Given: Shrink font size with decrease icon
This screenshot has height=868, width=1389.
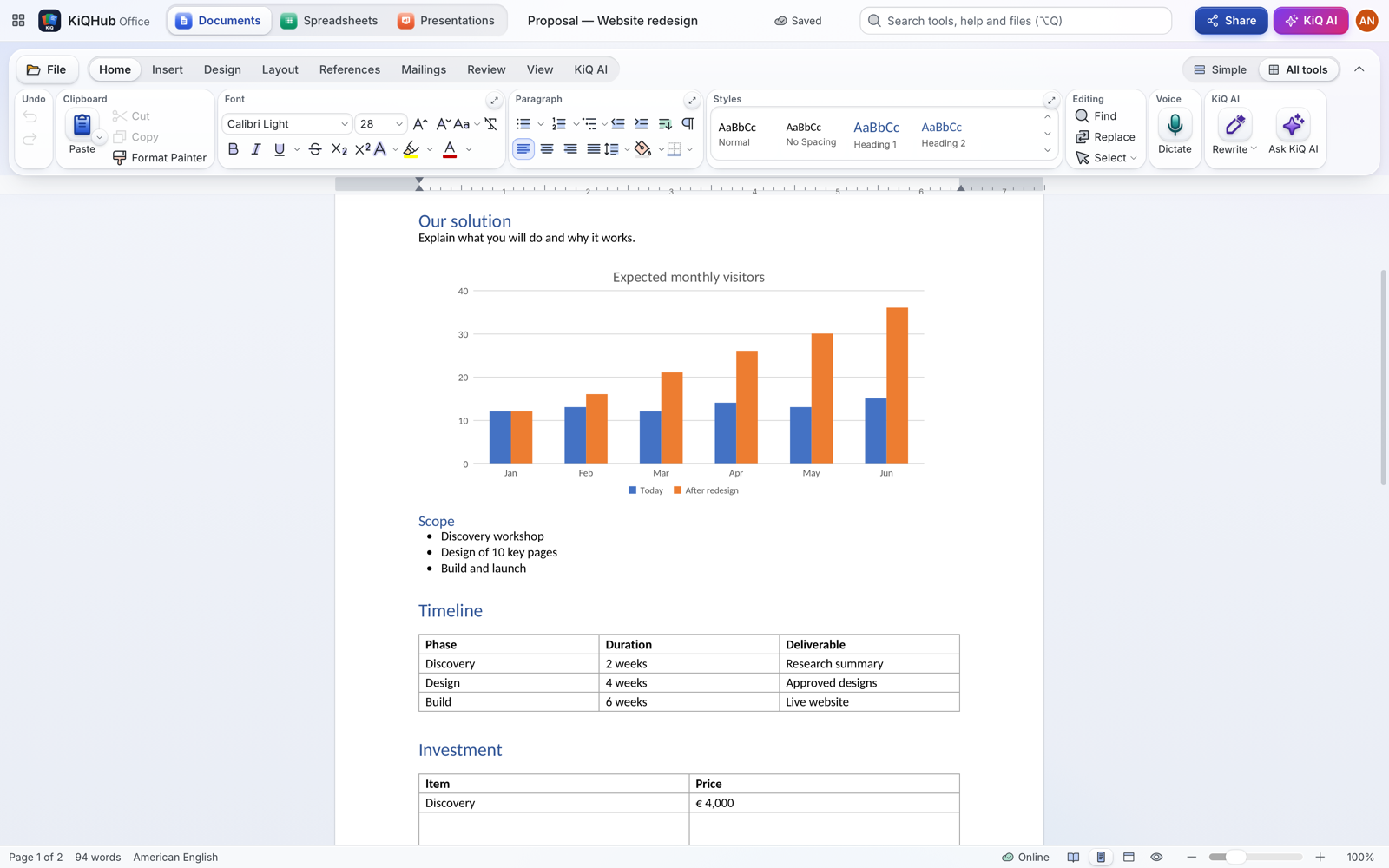Looking at the screenshot, I should (x=443, y=124).
